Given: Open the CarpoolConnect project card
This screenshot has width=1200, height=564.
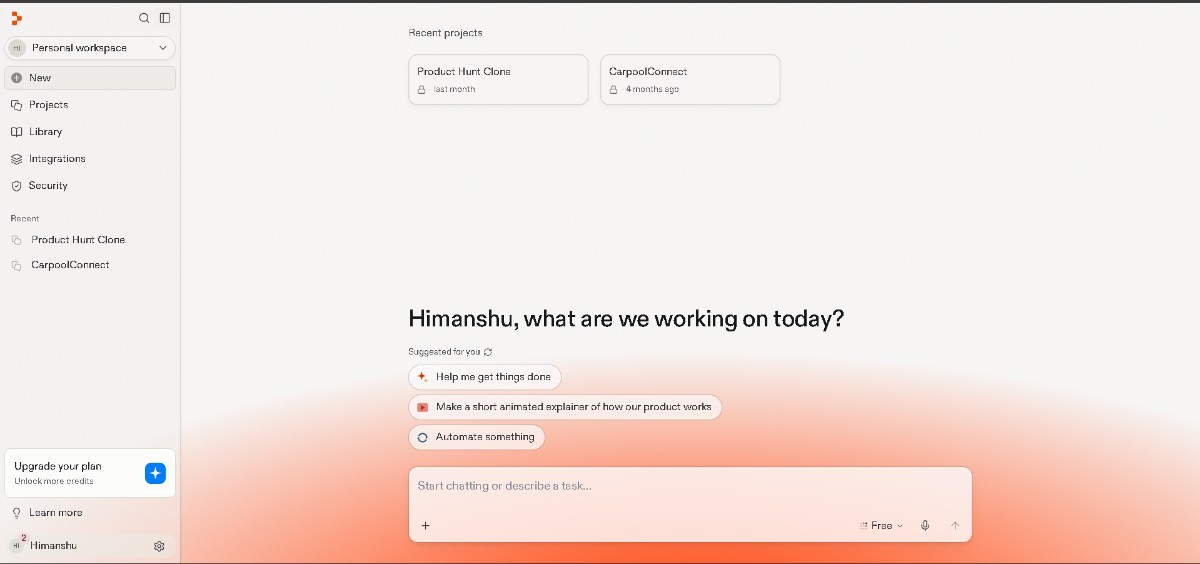Looking at the screenshot, I should [690, 80].
